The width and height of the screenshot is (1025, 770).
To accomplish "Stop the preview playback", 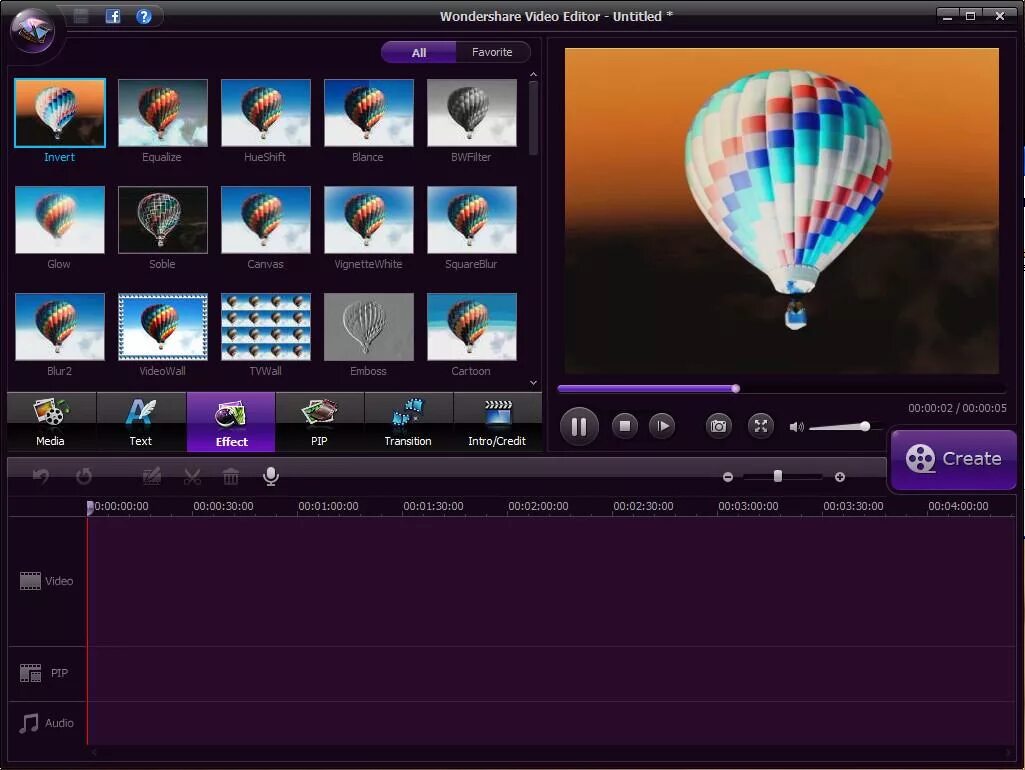I will pyautogui.click(x=624, y=426).
